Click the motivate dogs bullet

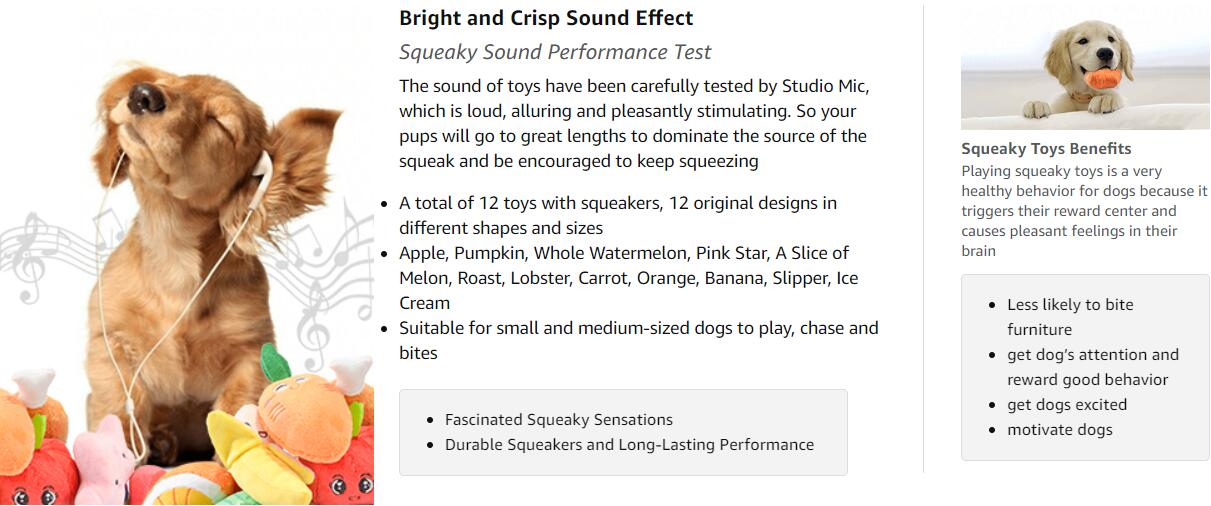(1059, 430)
